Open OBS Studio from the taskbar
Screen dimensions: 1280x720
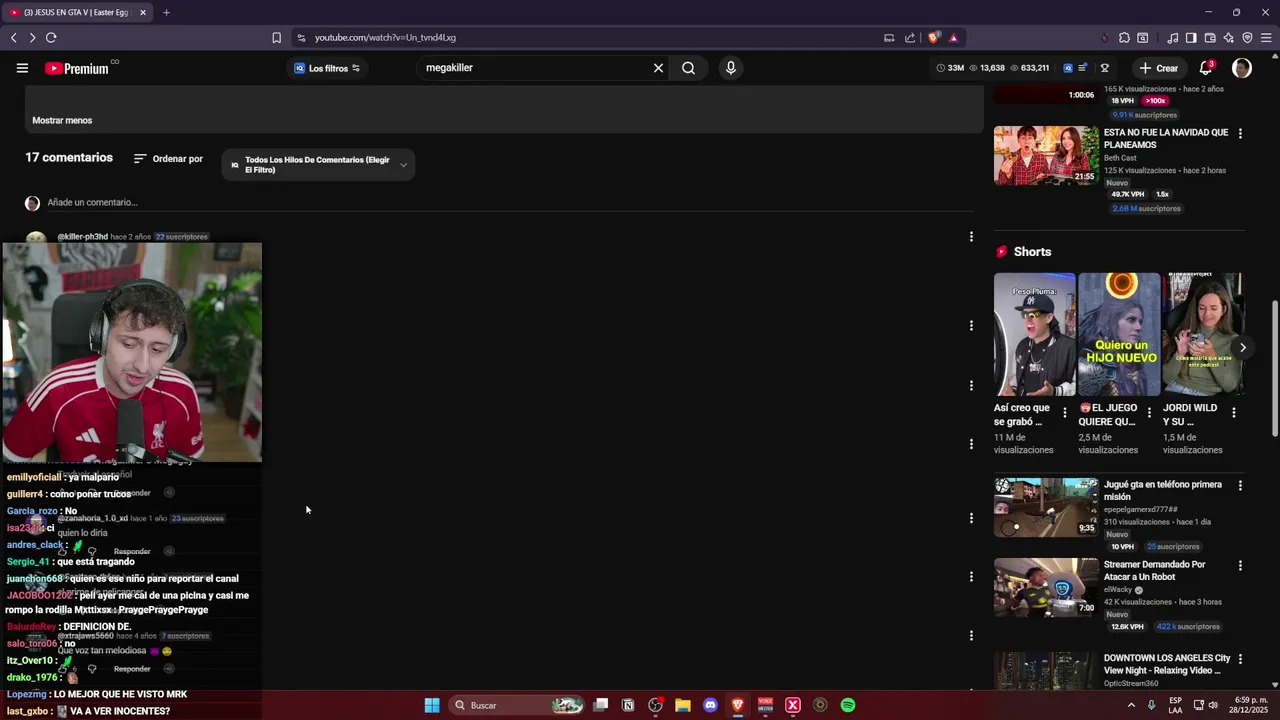tap(655, 705)
